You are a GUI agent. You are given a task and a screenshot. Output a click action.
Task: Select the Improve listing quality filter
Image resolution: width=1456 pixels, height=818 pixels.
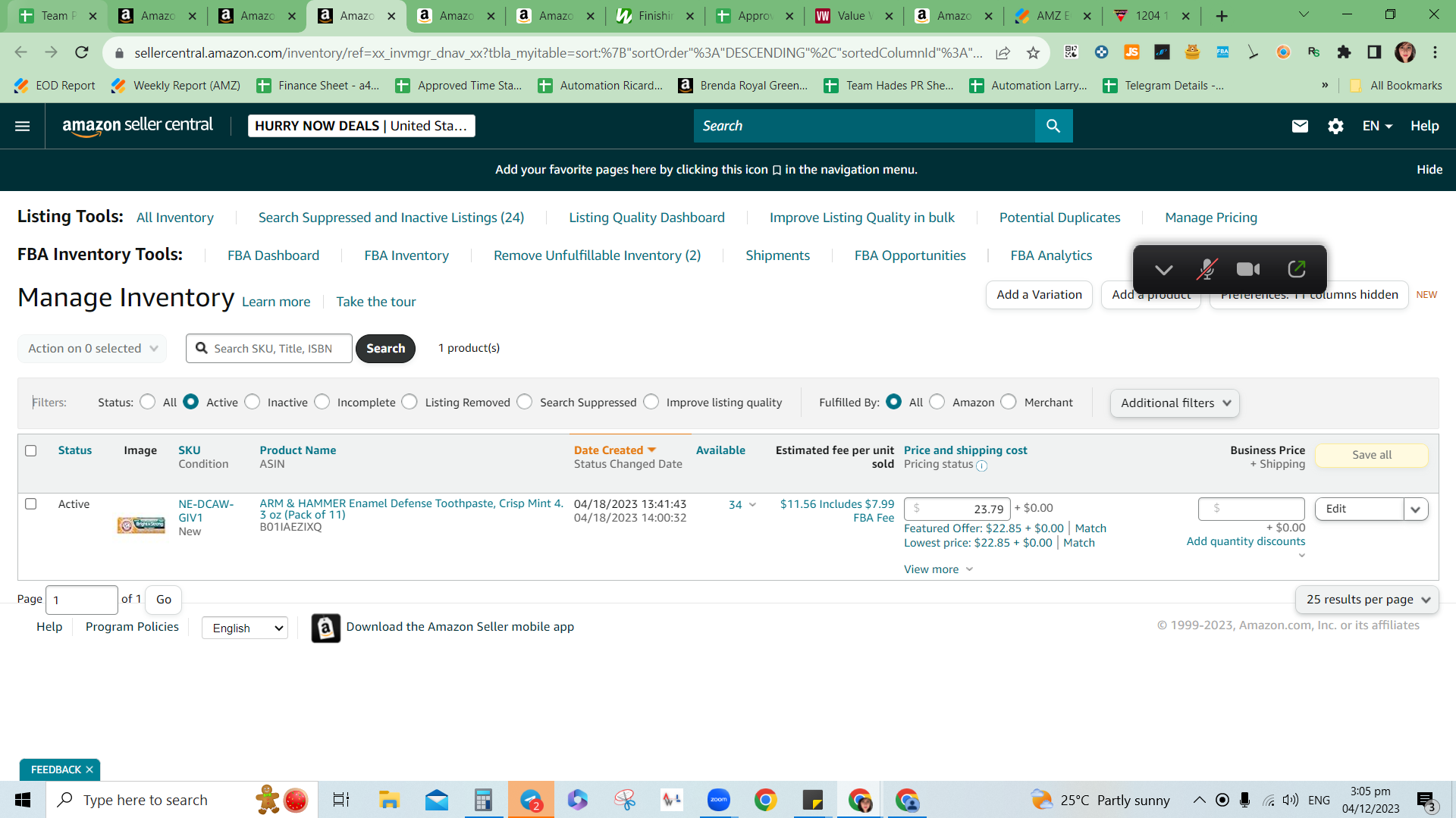(x=651, y=402)
